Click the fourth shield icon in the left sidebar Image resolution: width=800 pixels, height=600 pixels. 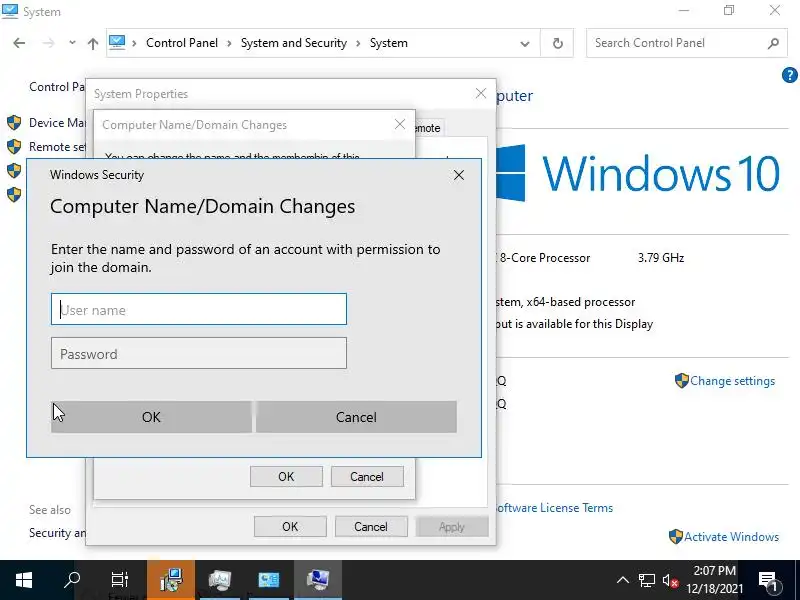pos(14,194)
